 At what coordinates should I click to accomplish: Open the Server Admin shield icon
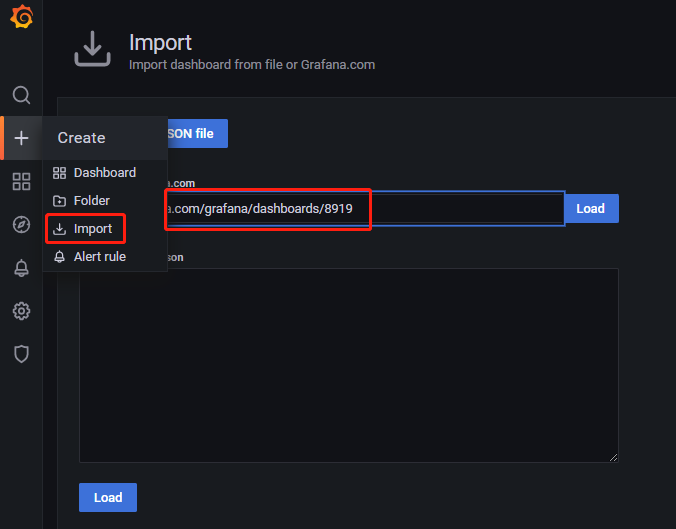(21, 354)
